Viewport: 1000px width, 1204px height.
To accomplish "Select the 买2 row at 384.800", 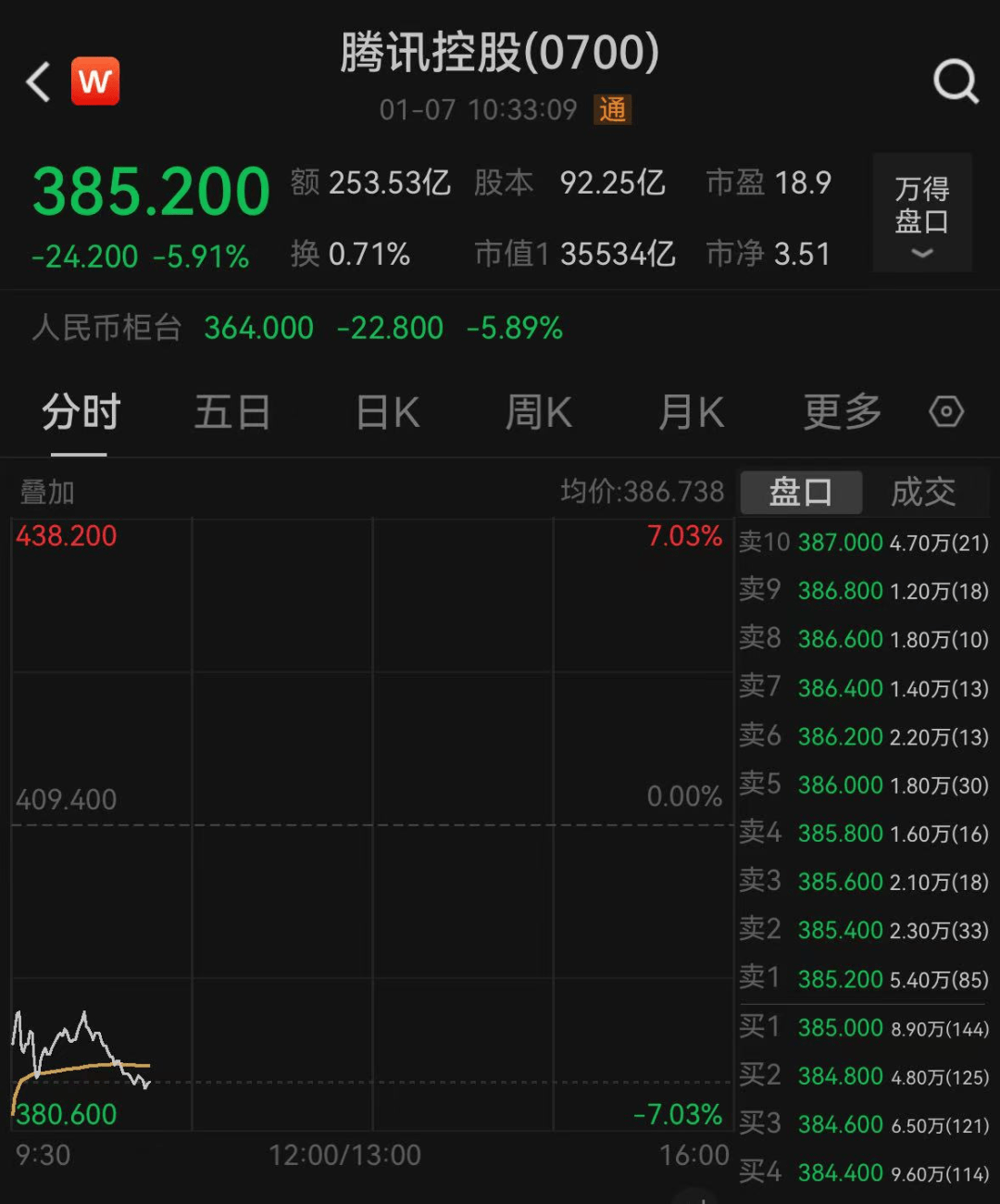I will [863, 1075].
